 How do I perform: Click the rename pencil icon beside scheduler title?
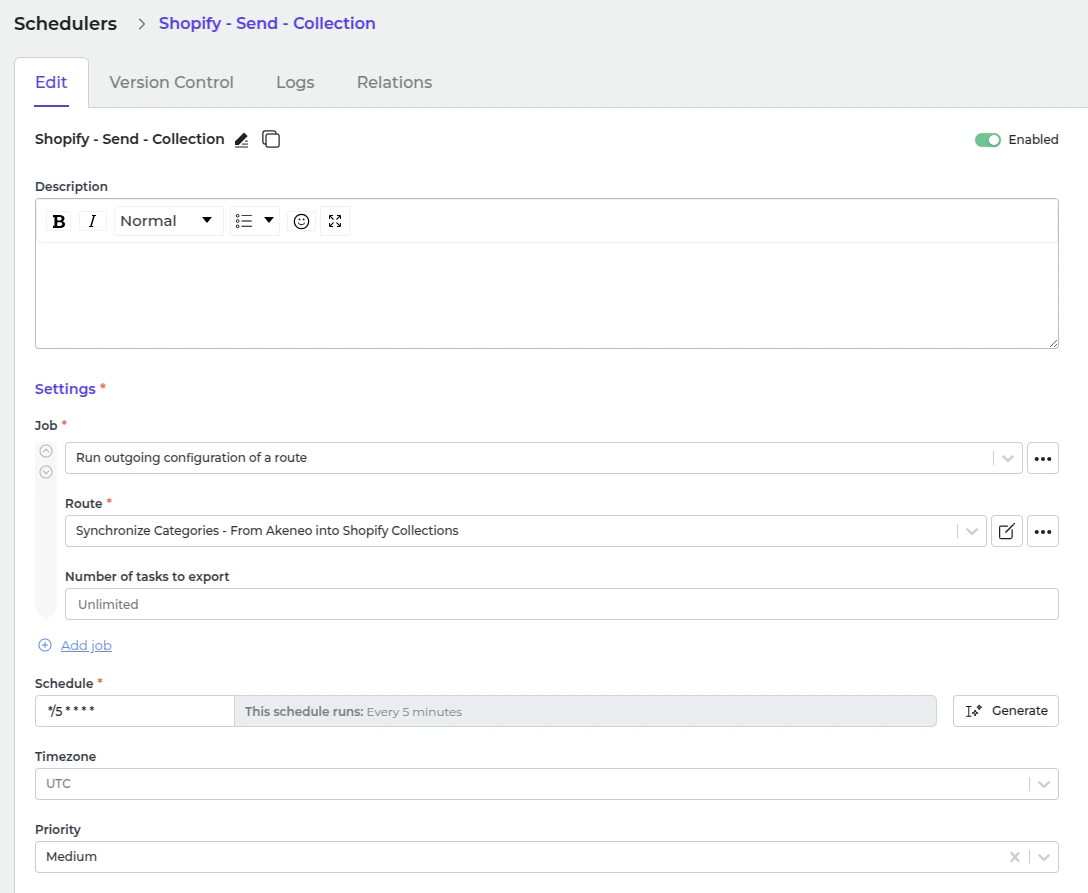(241, 140)
